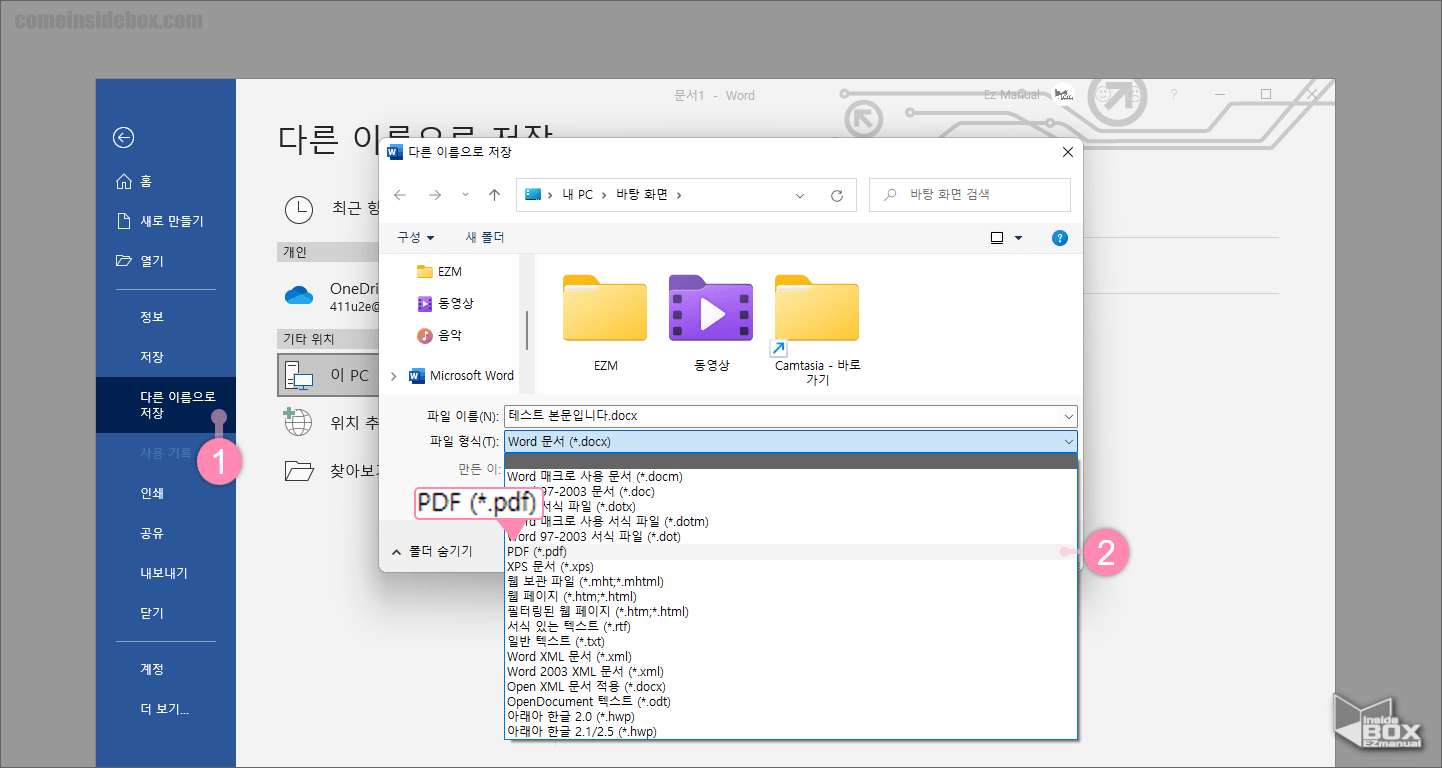1442x768 pixels.
Task: Select 이 PC save location
Action: [x=328, y=375]
